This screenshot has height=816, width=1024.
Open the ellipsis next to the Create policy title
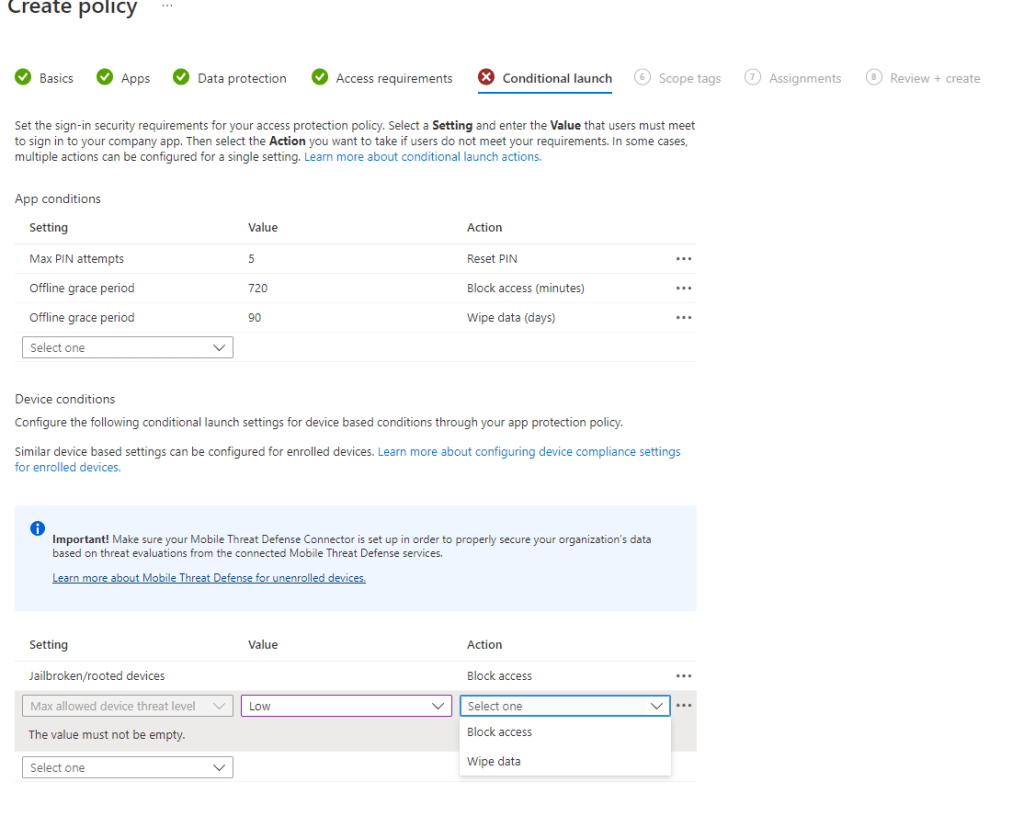tap(166, 6)
